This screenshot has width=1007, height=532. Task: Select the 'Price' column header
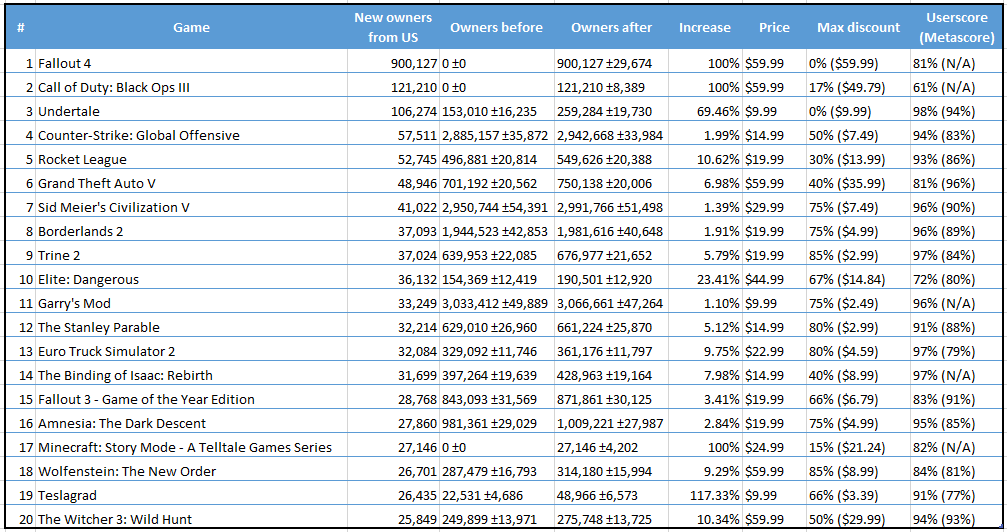(775, 28)
